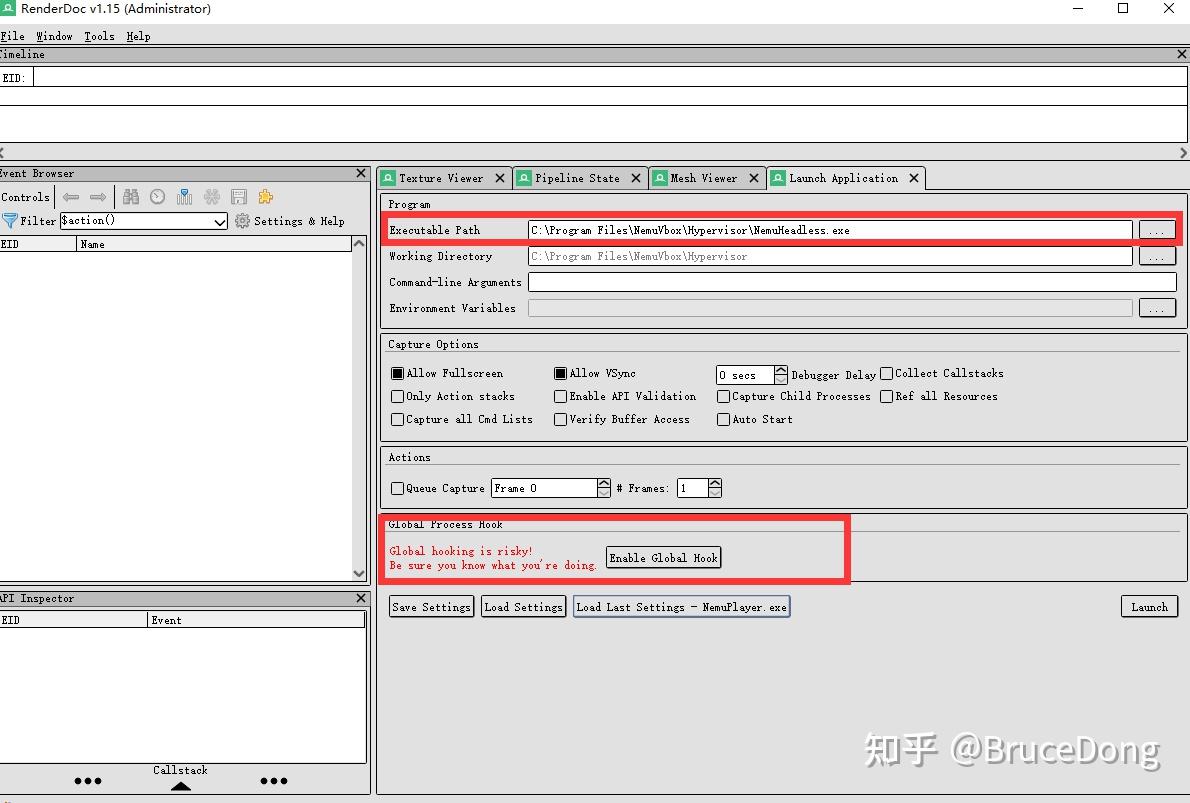1190x803 pixels.
Task: Go to previous action with left arrow
Action: point(71,197)
